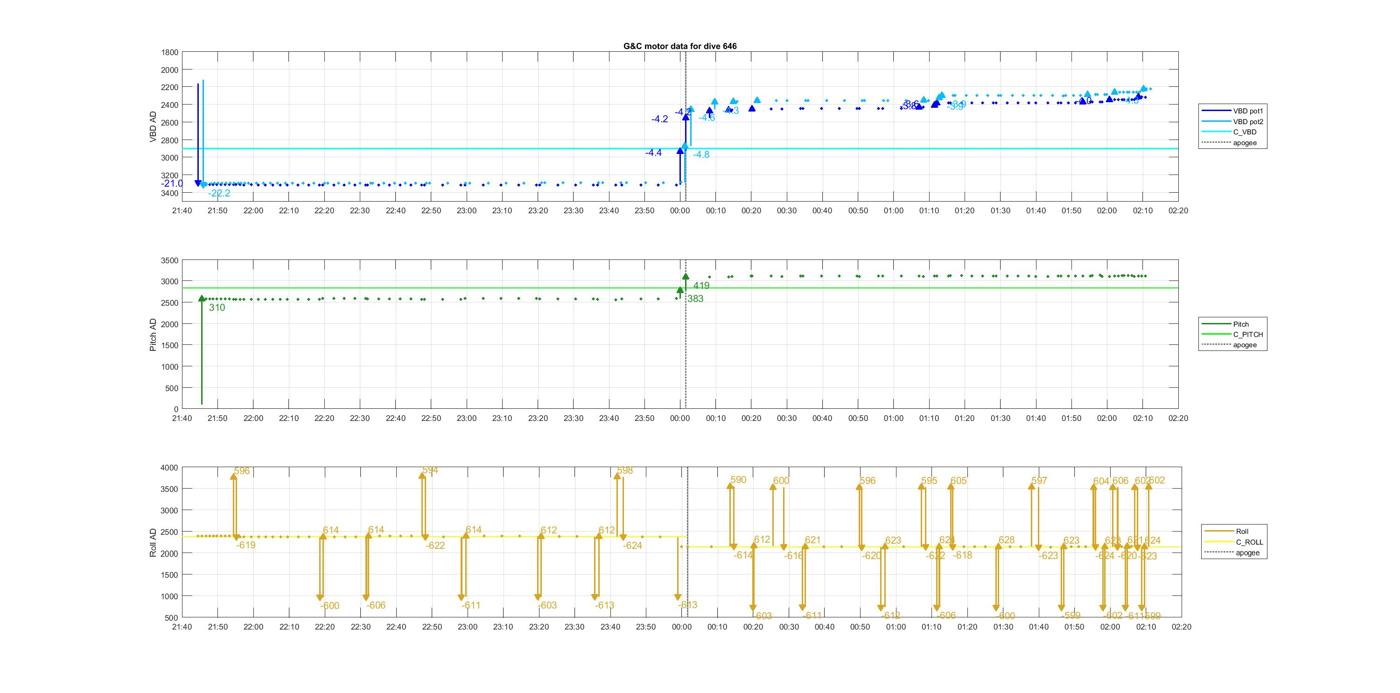Click the '-4.2' VBD data label
Image resolution: width=1400 pixels, height=693 pixels.
pyautogui.click(x=660, y=119)
